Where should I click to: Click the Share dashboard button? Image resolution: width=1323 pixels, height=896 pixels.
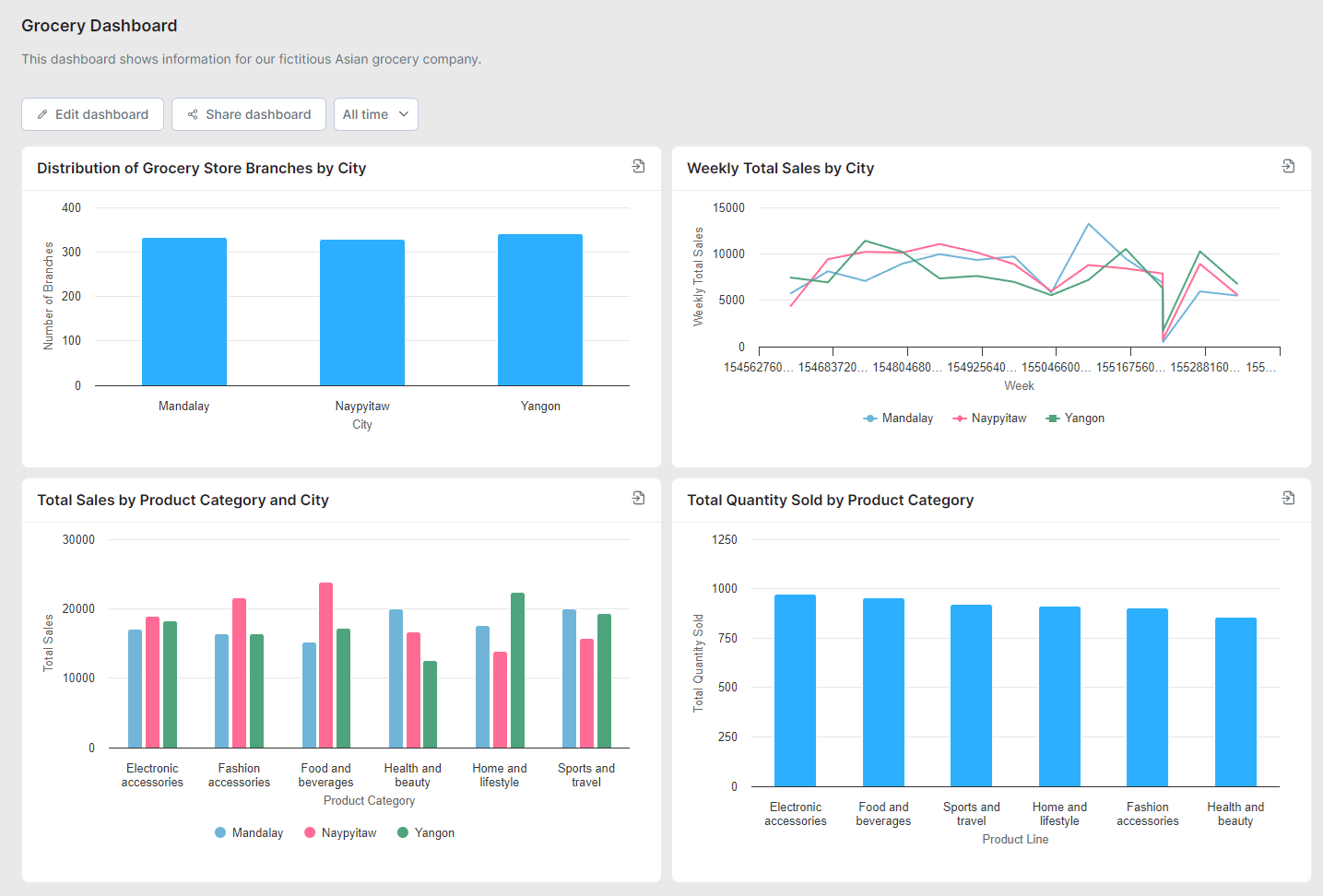(248, 113)
